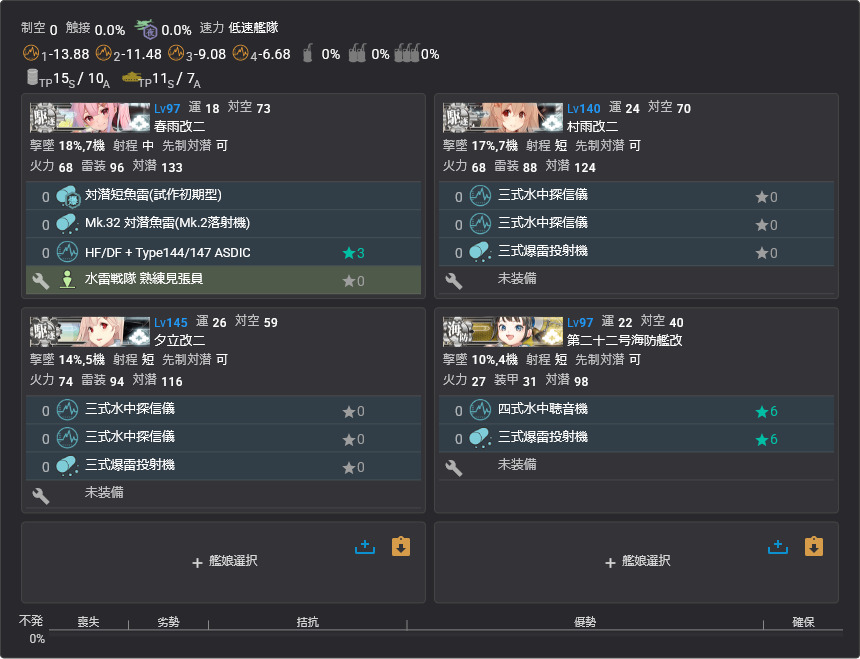The height and width of the screenshot is (659, 860).
Task: Click the icon beside 対潜短魚雷(試作初期型)
Action: pyautogui.click(x=68, y=197)
